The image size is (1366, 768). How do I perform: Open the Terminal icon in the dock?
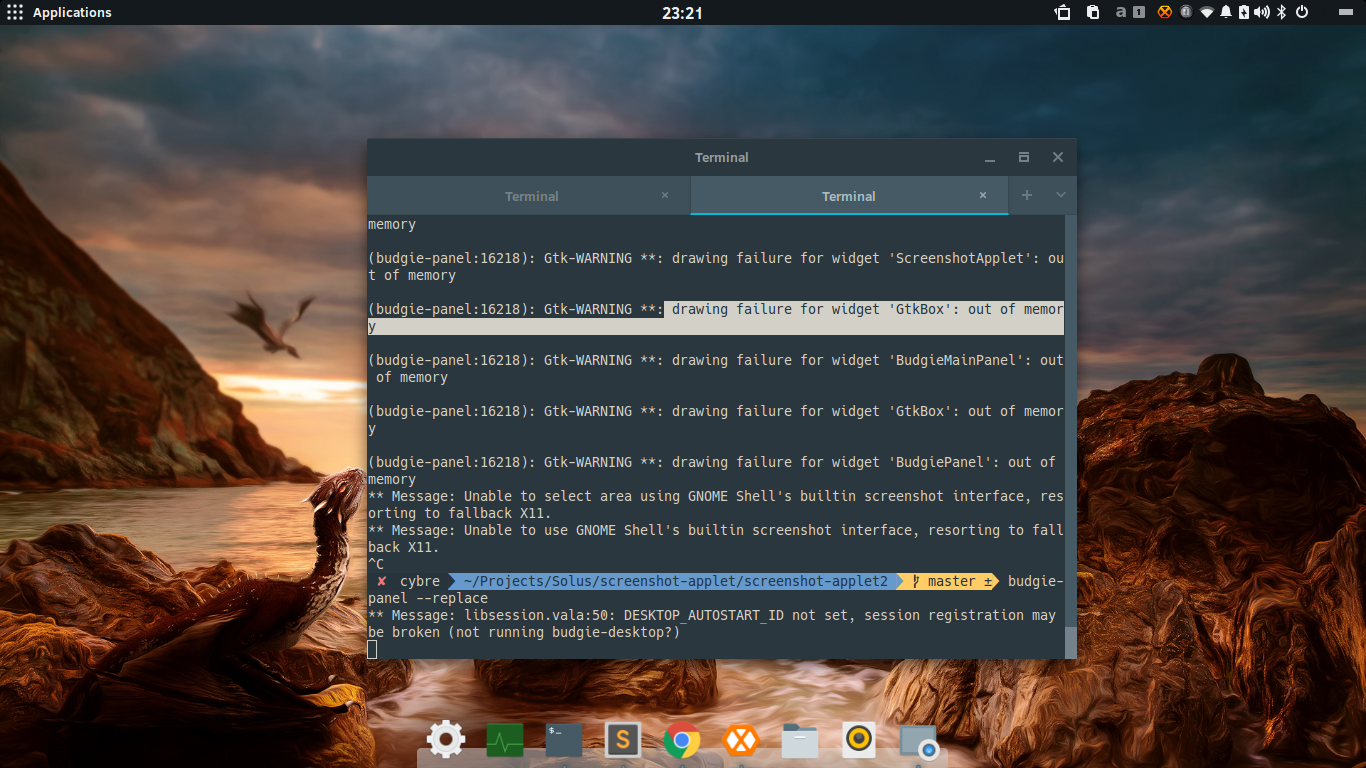point(564,741)
